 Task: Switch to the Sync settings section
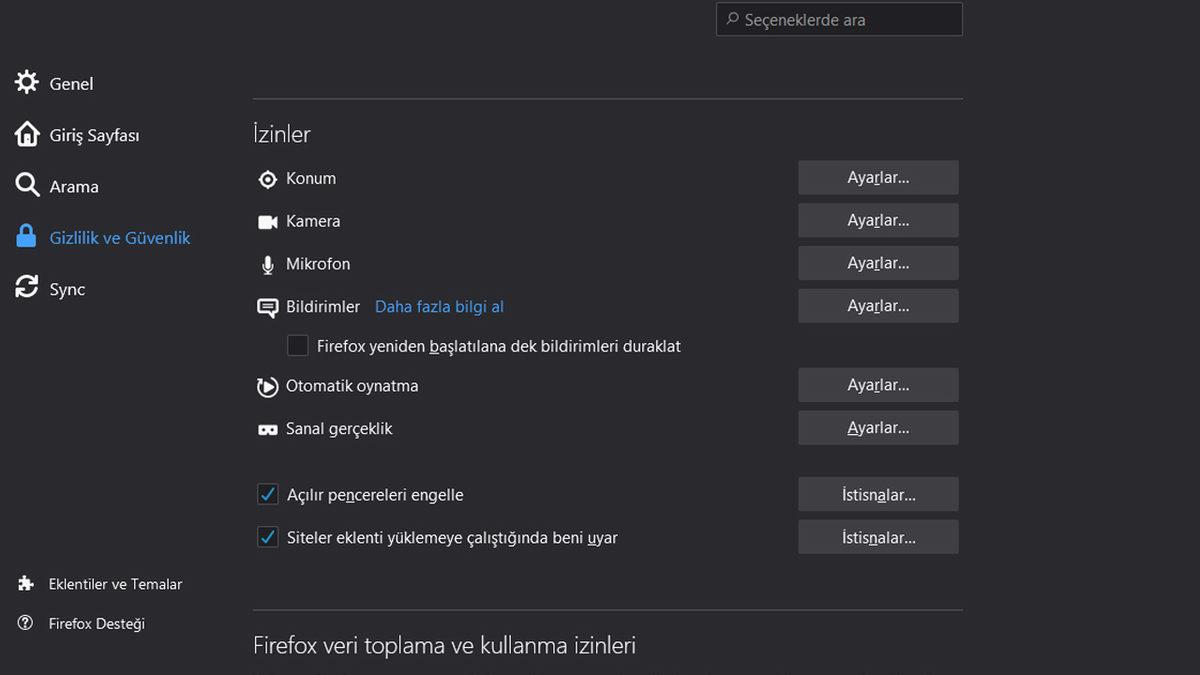67,288
